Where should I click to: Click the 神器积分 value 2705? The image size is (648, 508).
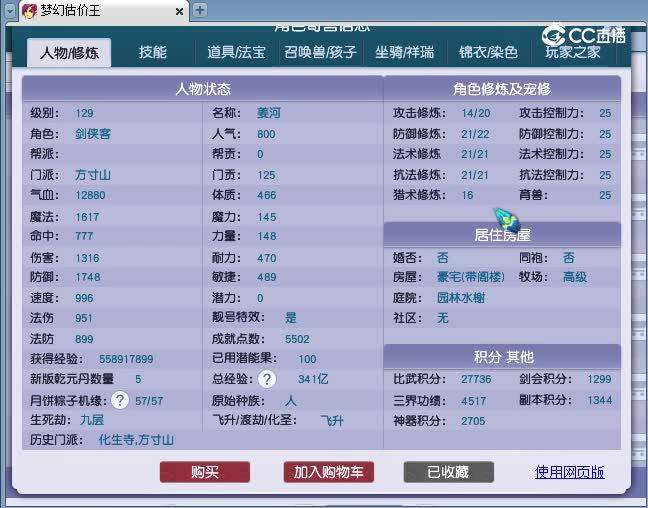pyautogui.click(x=473, y=421)
